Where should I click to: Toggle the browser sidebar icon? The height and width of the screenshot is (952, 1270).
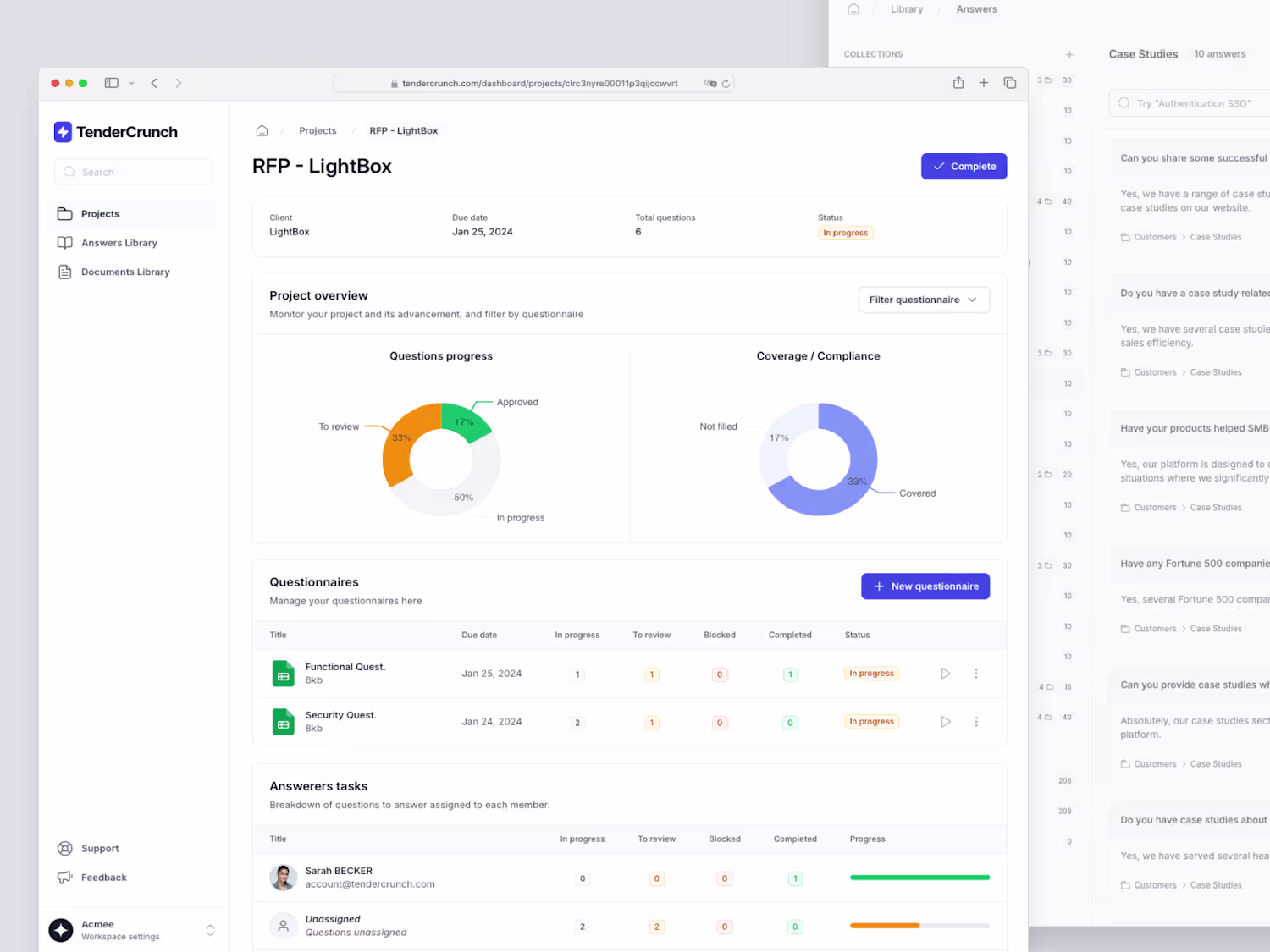point(112,83)
